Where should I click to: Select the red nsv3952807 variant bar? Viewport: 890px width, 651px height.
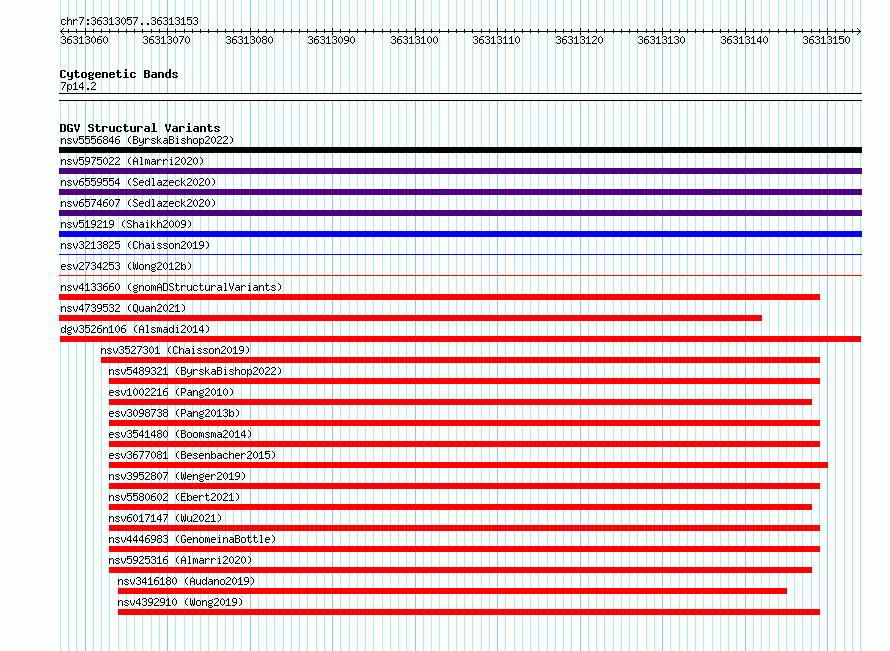pos(464,486)
